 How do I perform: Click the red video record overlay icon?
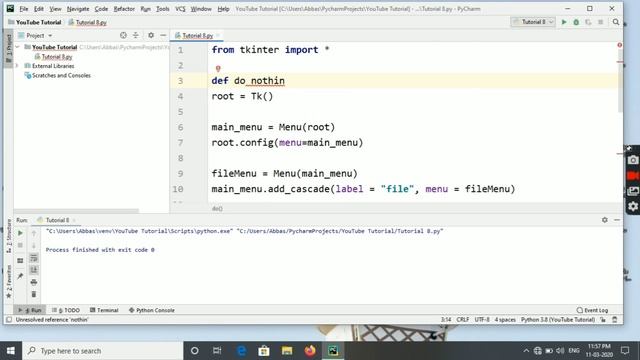633,176
